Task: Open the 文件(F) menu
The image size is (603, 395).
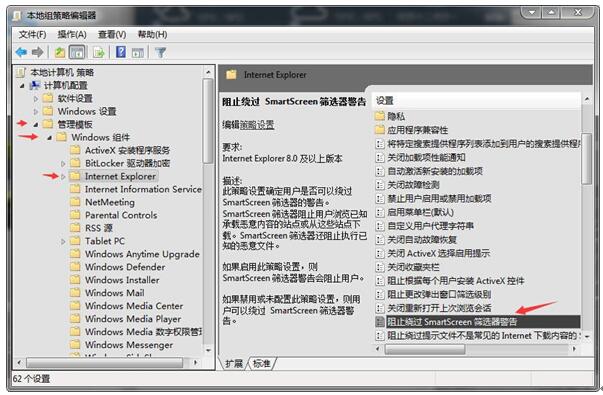Action: click(x=33, y=35)
